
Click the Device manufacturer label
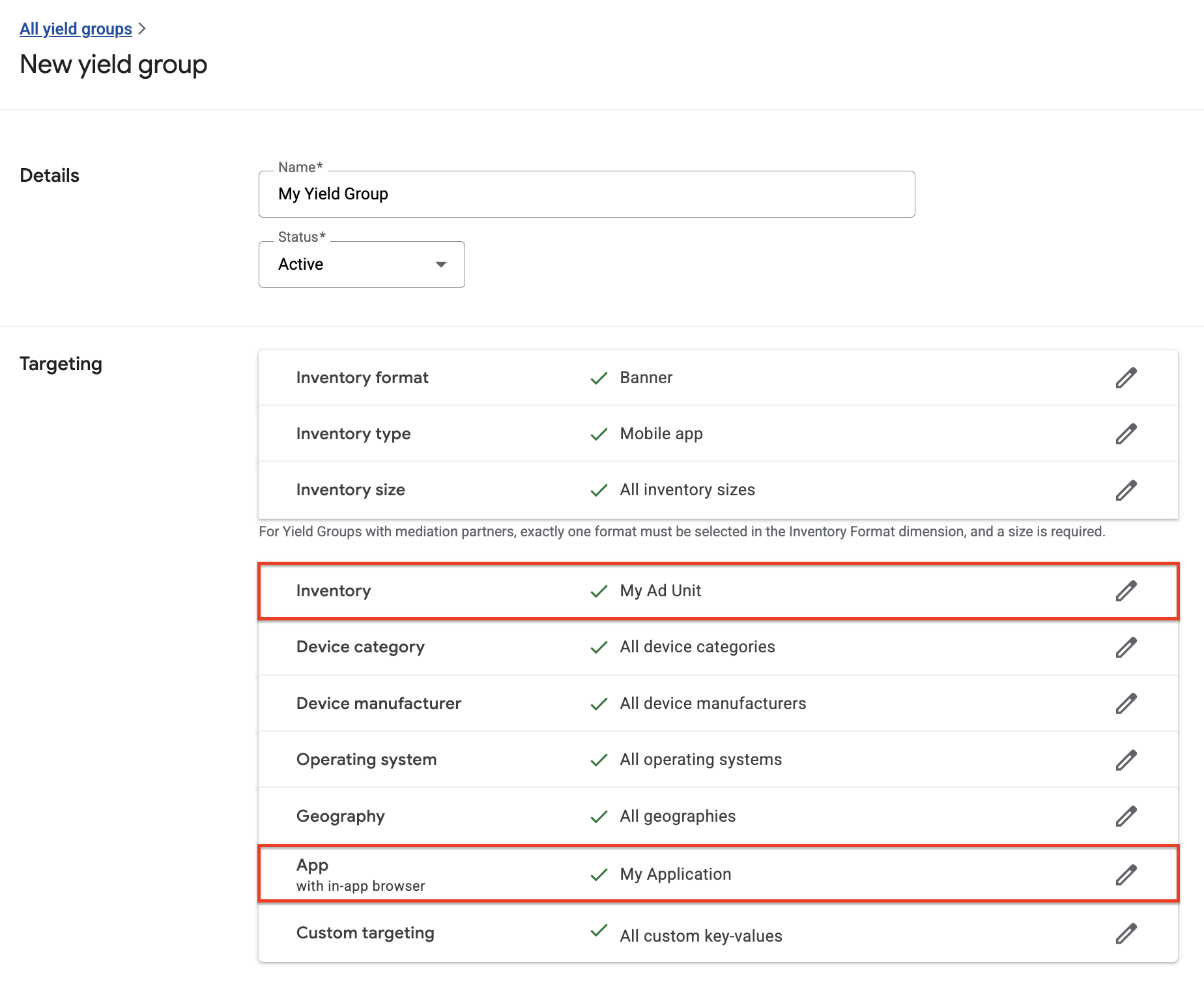coord(379,704)
